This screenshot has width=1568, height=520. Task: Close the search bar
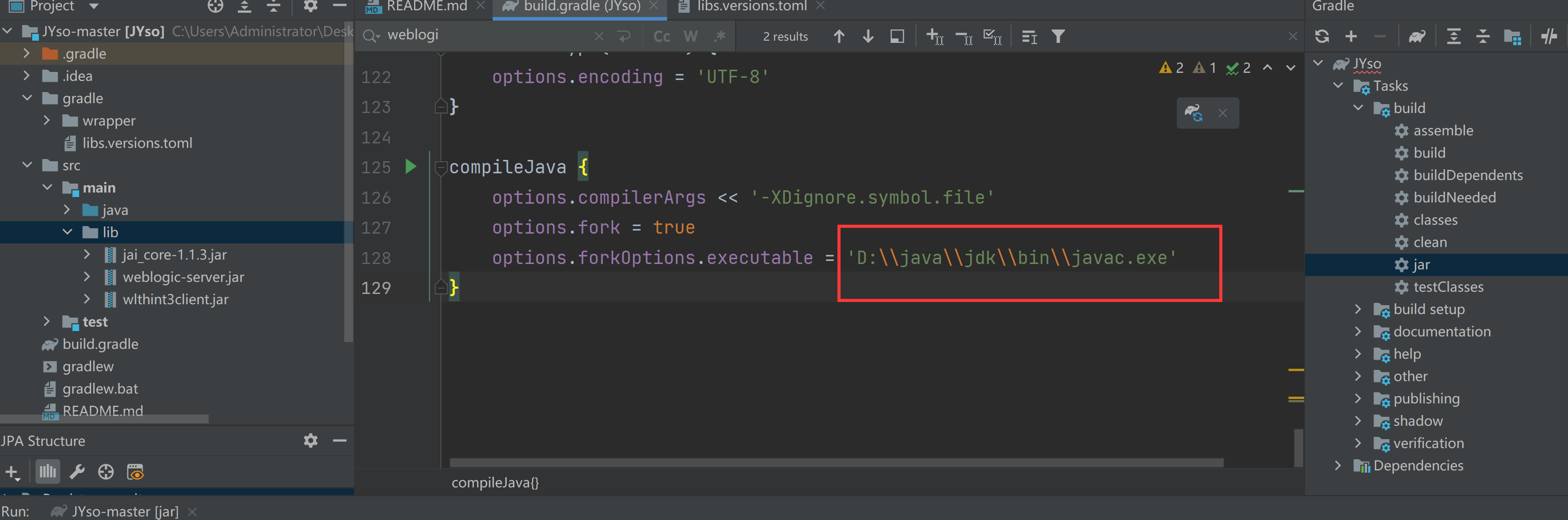1292,37
